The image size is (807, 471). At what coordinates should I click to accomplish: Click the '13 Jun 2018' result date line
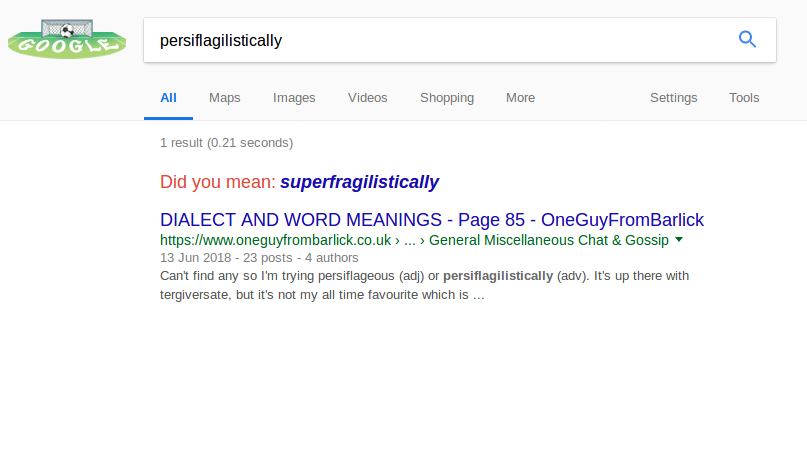point(190,258)
